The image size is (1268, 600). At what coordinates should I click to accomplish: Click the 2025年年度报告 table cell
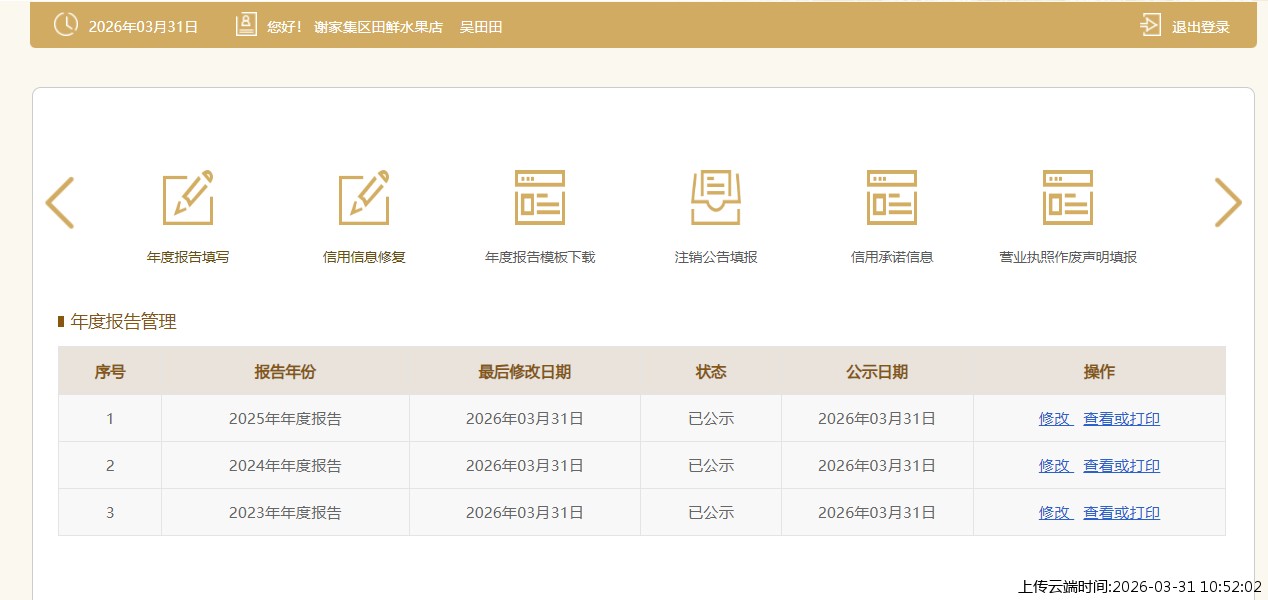285,419
